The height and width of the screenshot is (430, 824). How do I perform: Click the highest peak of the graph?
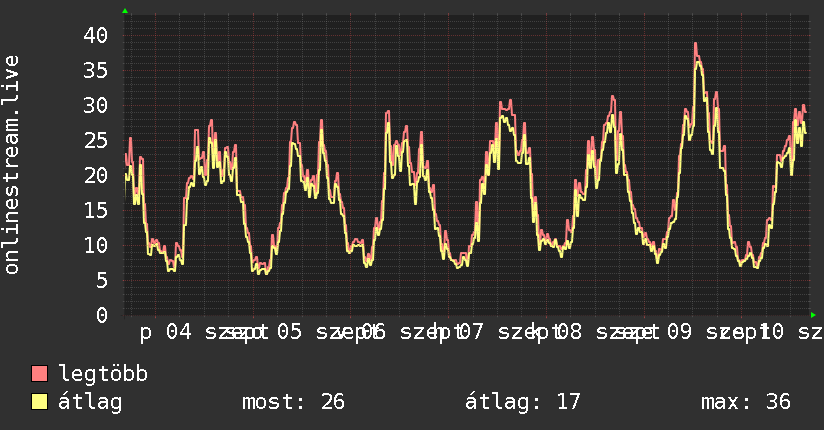click(695, 44)
